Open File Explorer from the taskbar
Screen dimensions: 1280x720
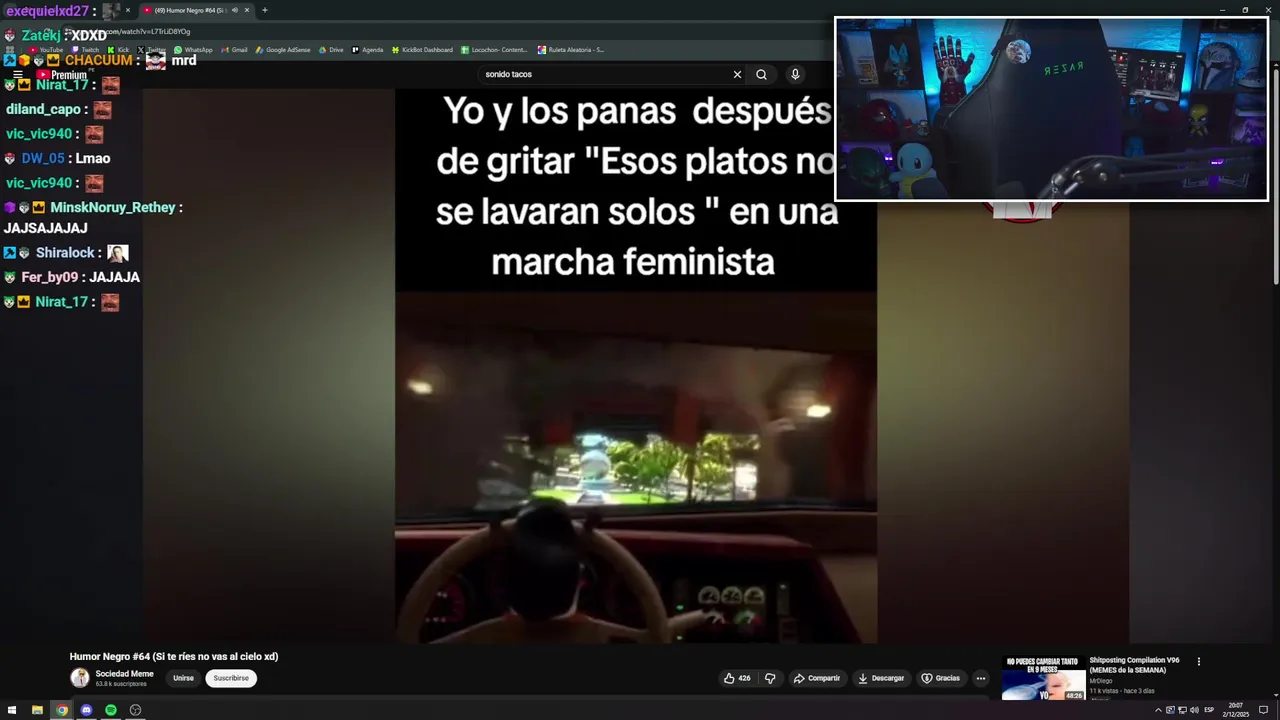(37, 710)
